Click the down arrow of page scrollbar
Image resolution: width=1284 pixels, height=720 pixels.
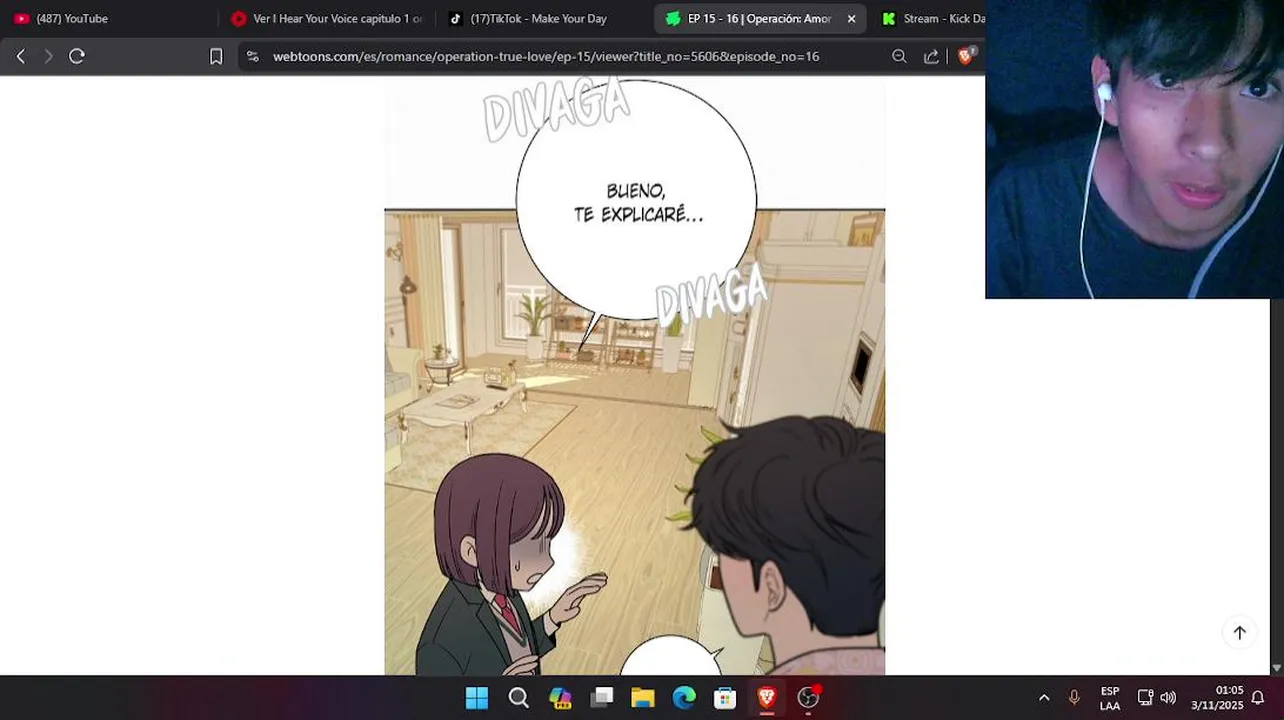tap(1276, 667)
